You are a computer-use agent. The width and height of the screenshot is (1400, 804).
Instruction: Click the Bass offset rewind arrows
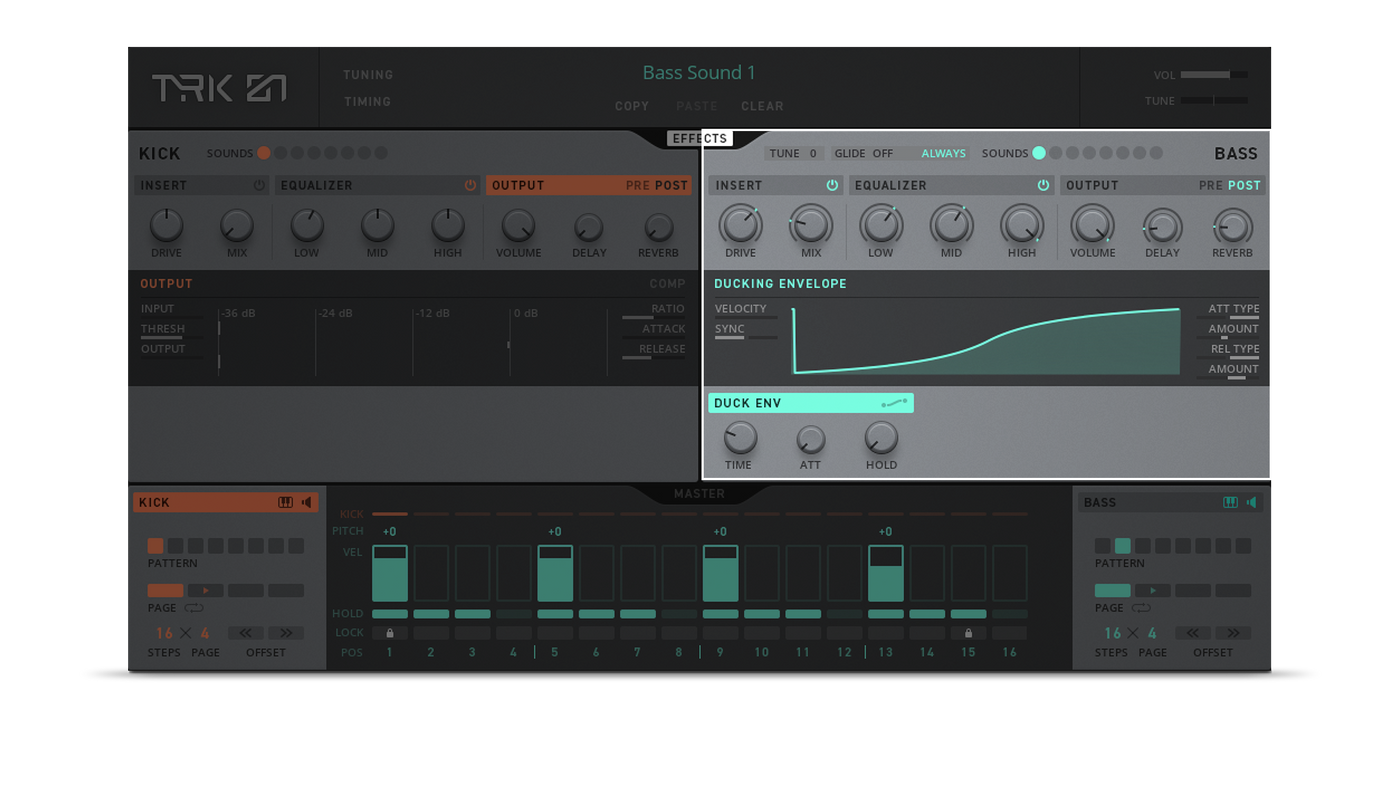tap(1192, 633)
